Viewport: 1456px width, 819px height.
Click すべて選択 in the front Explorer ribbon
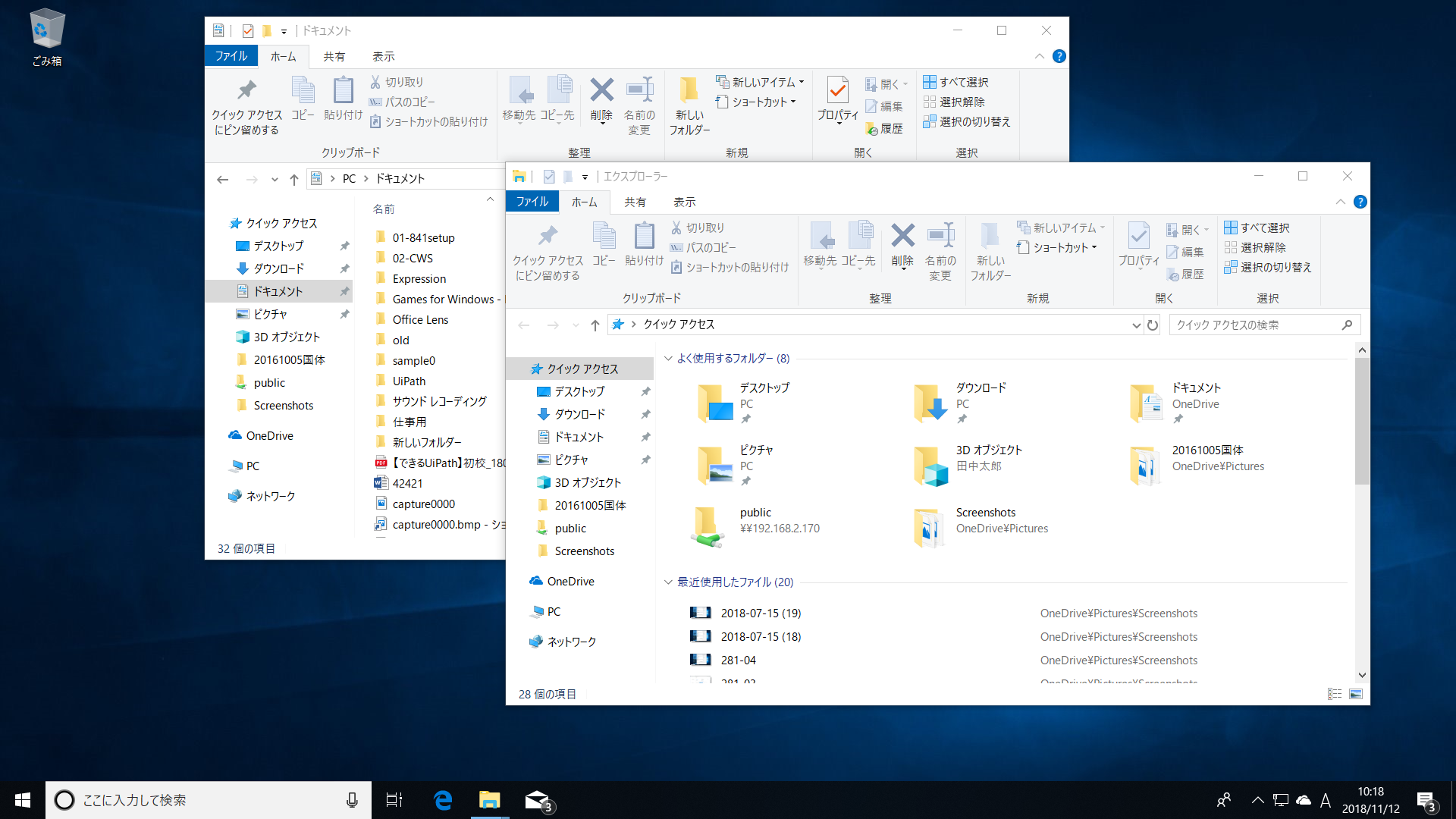[x=1257, y=227]
